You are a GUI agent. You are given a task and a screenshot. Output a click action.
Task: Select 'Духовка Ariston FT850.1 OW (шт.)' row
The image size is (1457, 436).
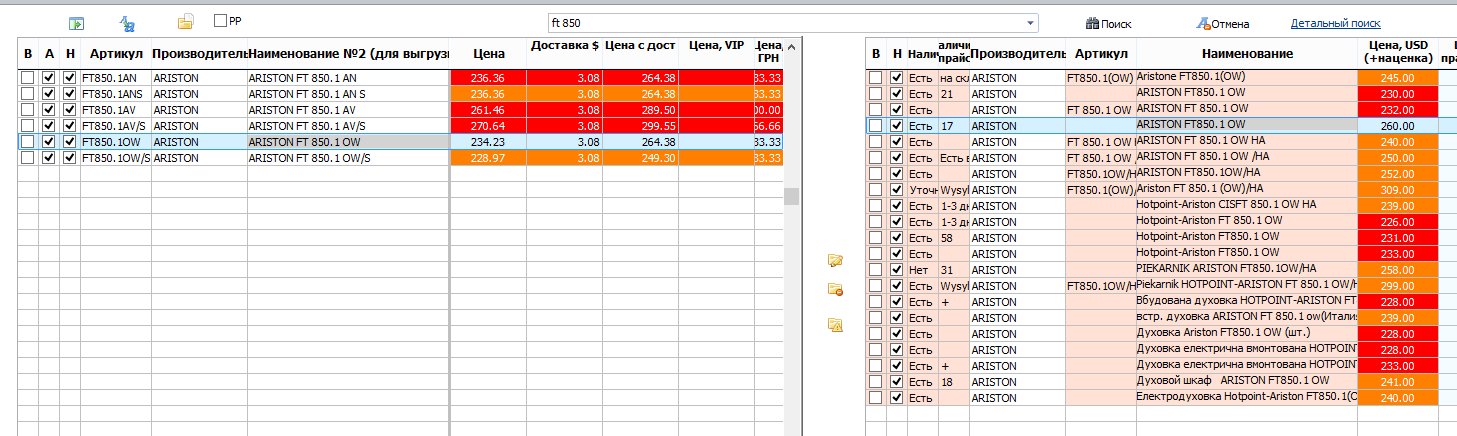(1247, 333)
